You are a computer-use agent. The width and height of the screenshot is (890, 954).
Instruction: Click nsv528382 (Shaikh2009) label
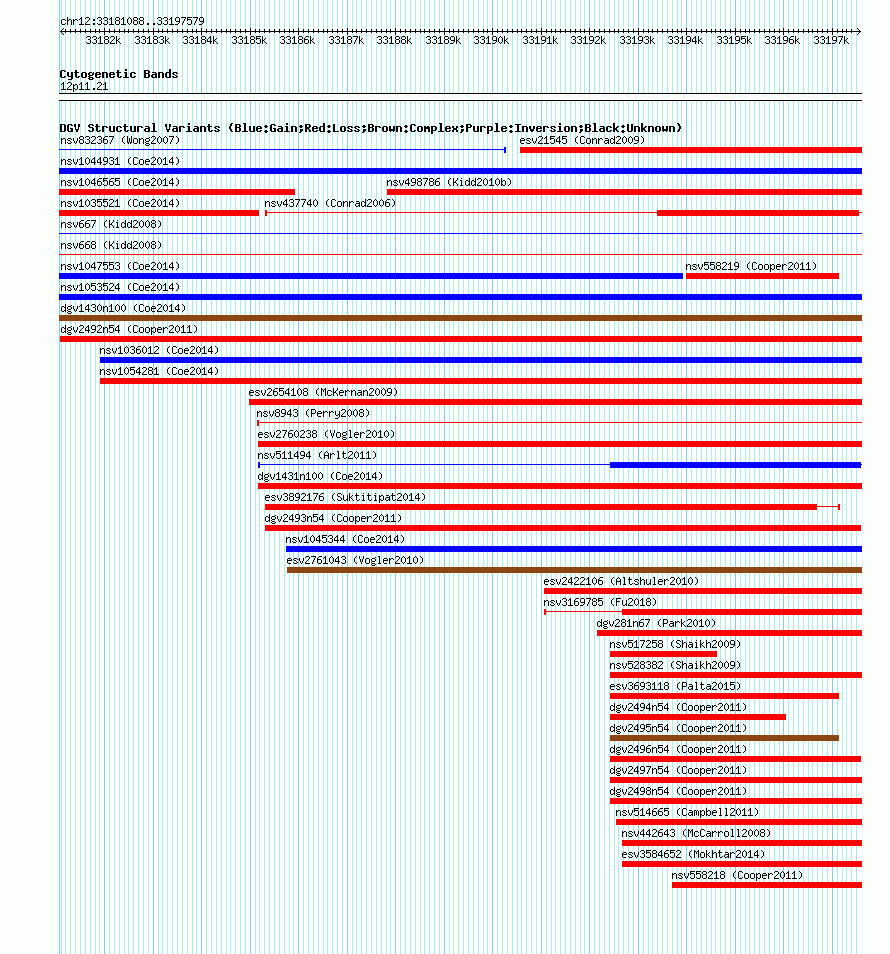tap(675, 665)
